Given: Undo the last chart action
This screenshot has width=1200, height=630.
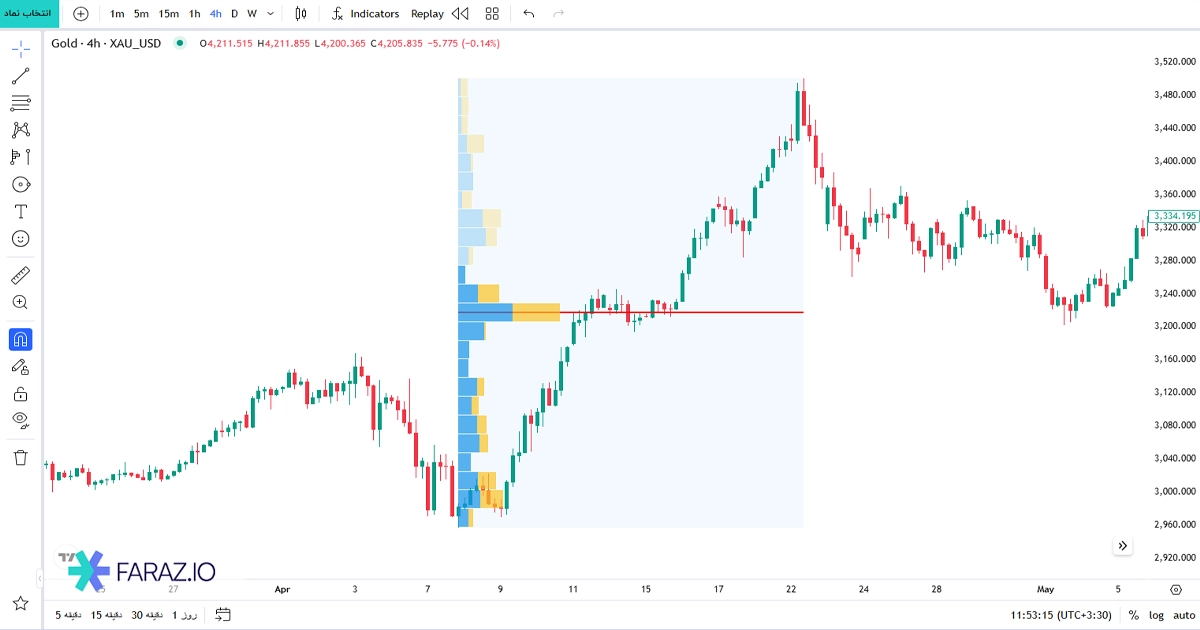Looking at the screenshot, I should pyautogui.click(x=529, y=13).
